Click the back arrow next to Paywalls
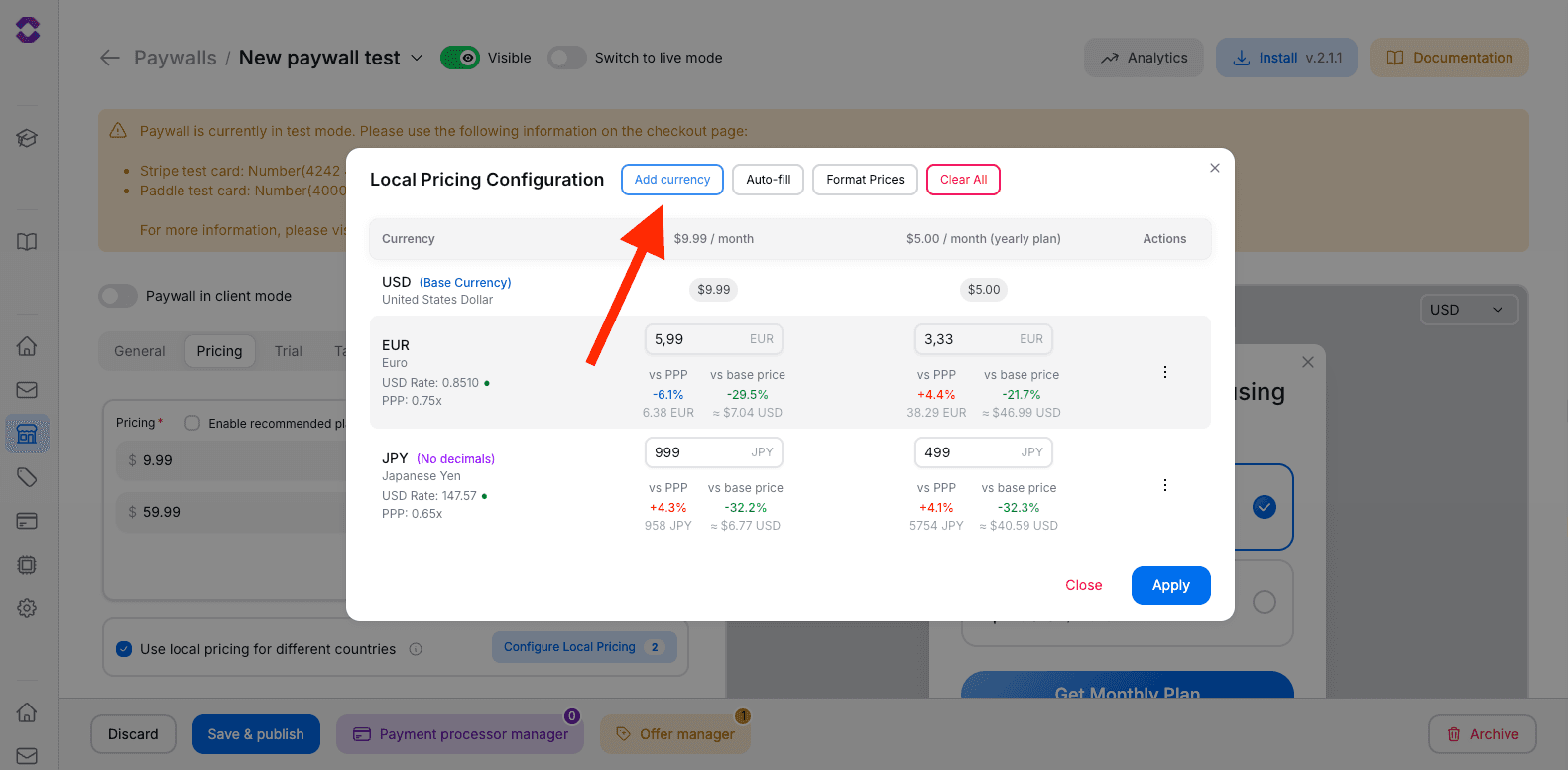The image size is (1568, 770). tap(110, 58)
